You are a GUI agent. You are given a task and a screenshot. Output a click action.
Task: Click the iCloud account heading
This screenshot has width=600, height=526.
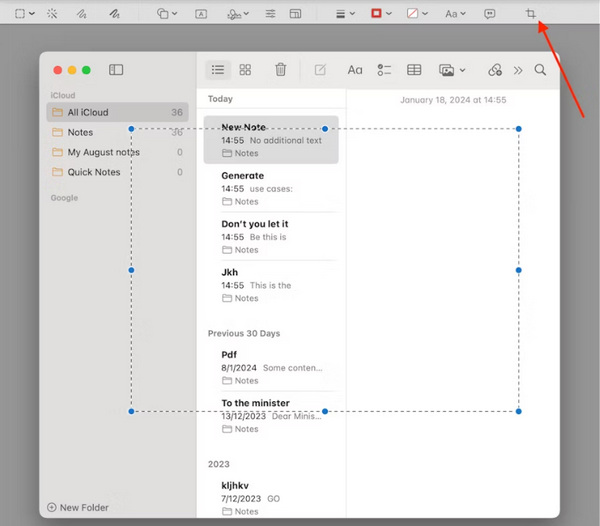[63, 95]
